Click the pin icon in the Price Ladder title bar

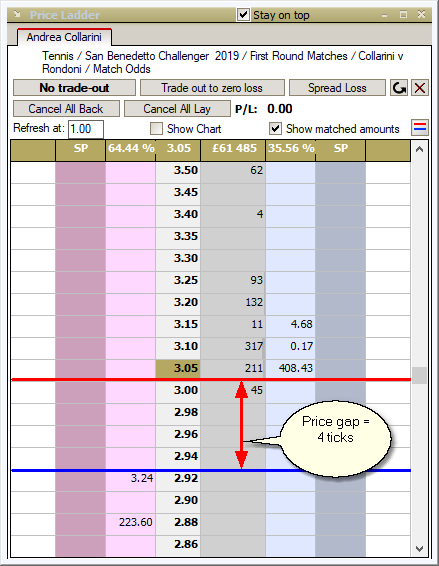click(x=17, y=15)
